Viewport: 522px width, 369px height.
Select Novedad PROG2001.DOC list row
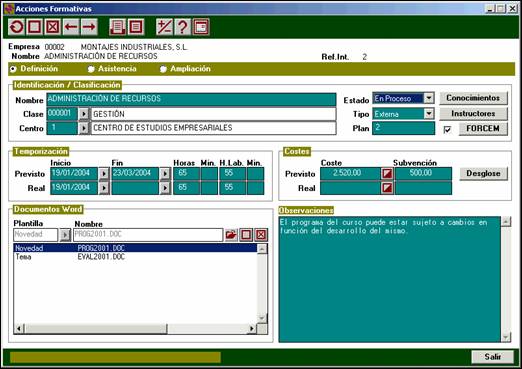(x=135, y=248)
